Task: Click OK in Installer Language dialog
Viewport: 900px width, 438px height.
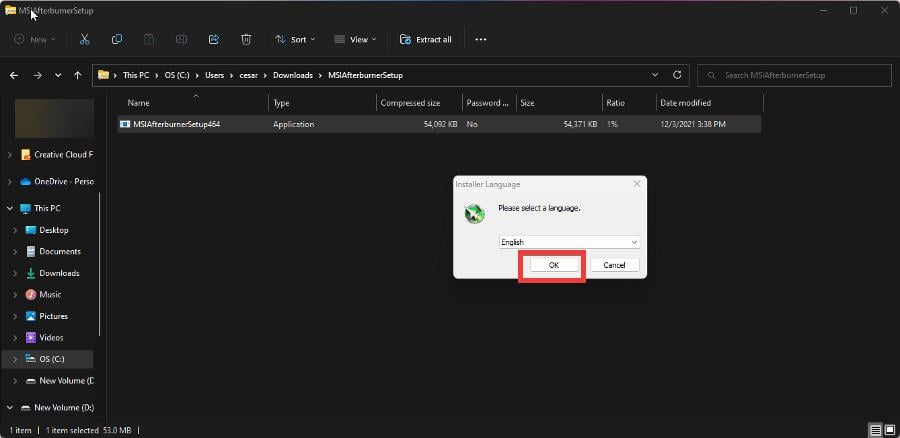Action: click(x=554, y=265)
